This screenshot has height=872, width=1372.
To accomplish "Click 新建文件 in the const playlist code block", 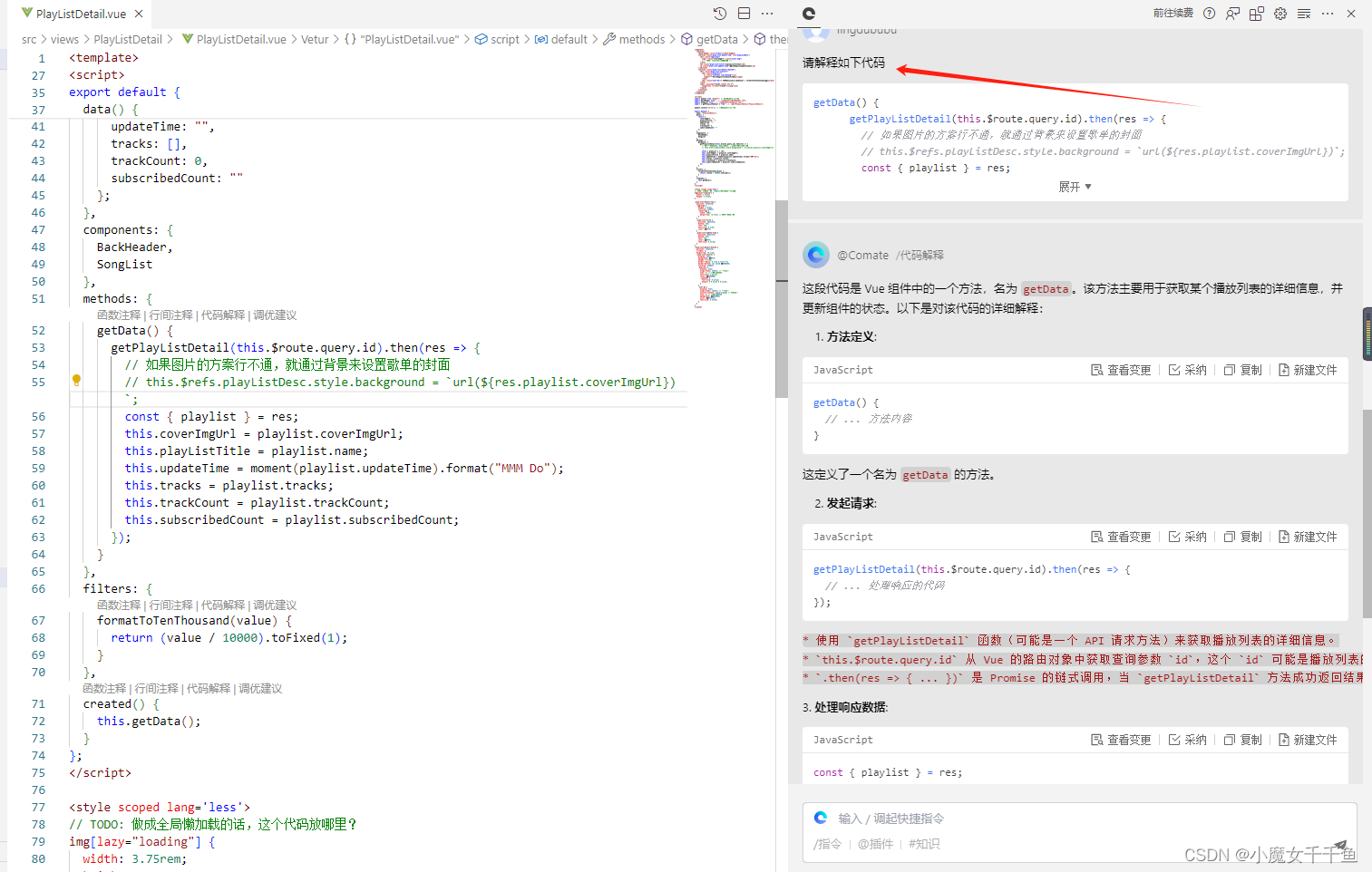I will [x=1308, y=740].
